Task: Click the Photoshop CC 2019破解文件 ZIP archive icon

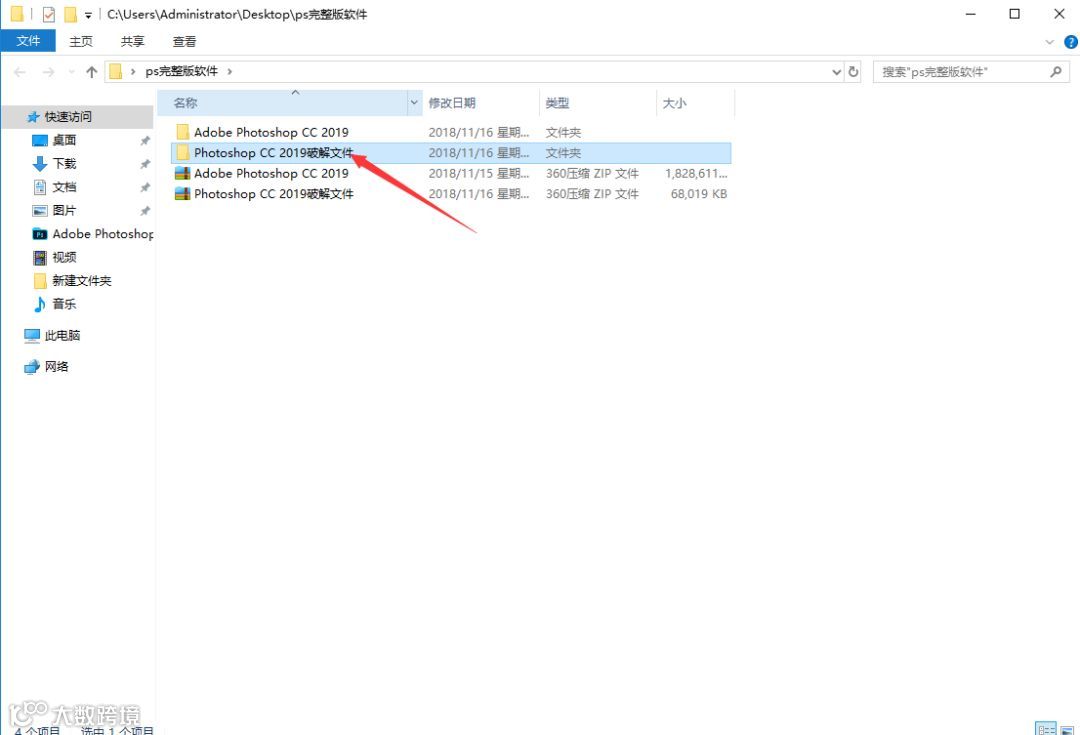Action: pyautogui.click(x=183, y=194)
